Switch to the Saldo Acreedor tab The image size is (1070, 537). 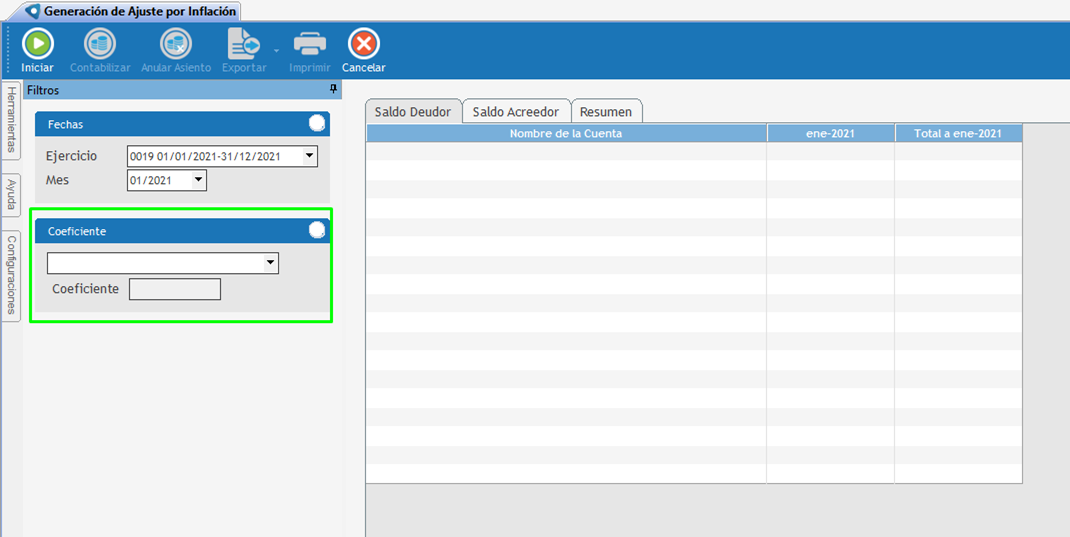coord(515,112)
